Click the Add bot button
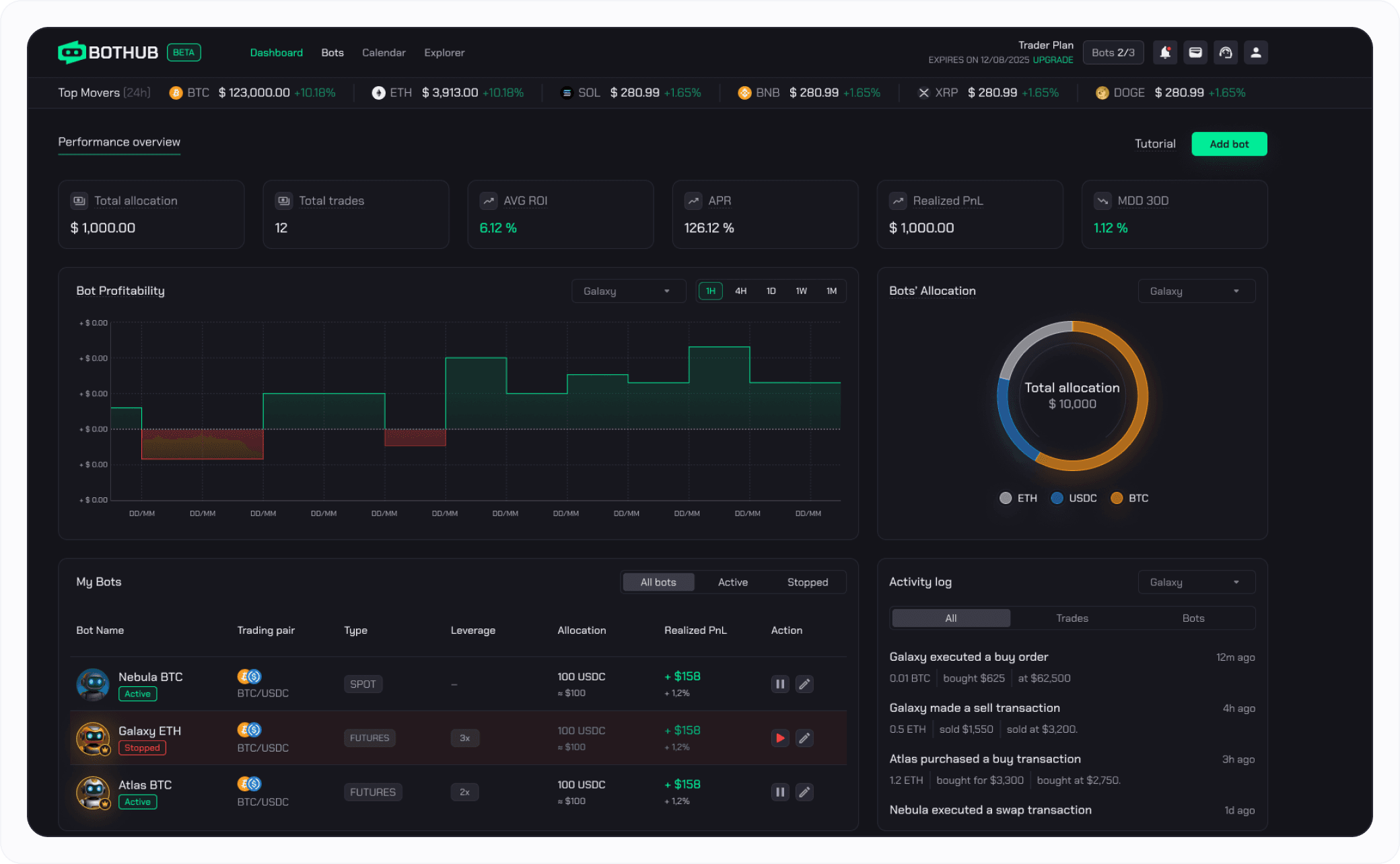Image resolution: width=1400 pixels, height=864 pixels. (1228, 144)
